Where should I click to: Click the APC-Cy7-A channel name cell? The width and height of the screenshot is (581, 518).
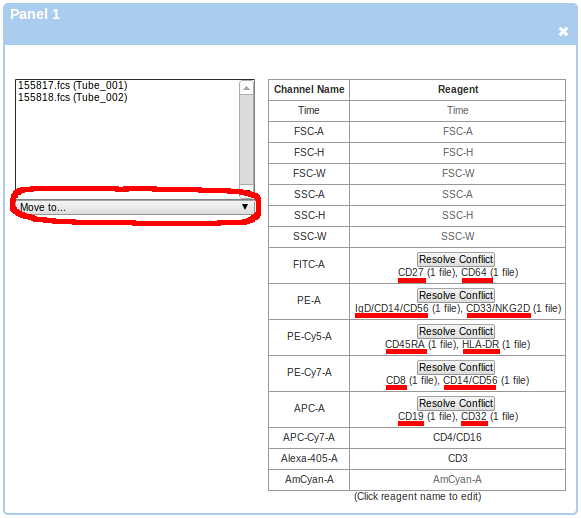pos(309,437)
